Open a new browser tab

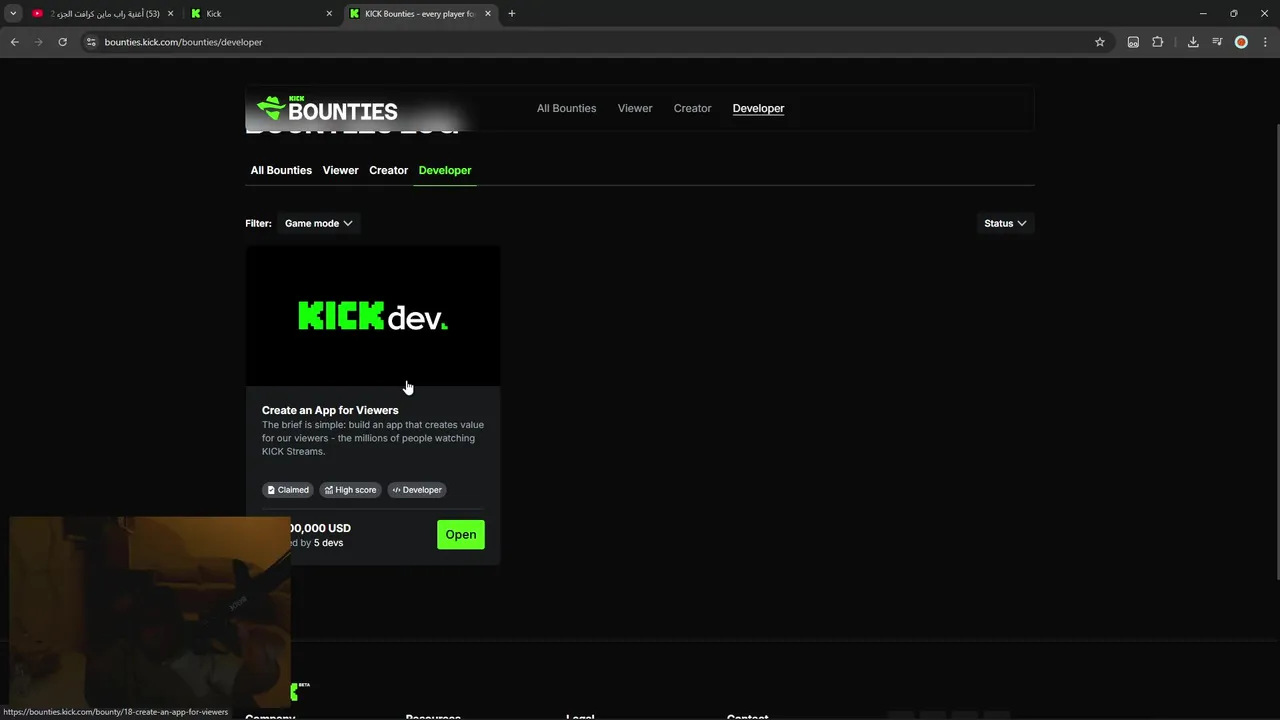point(511,14)
